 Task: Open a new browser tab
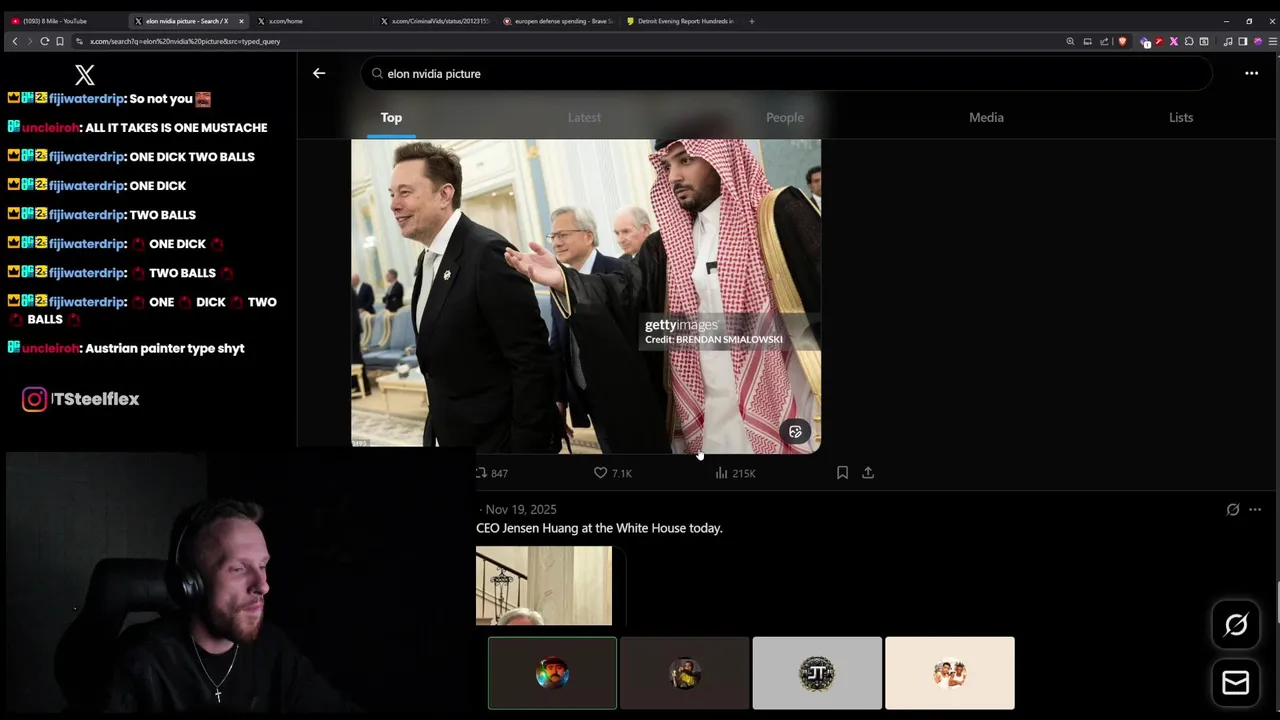coord(752,21)
